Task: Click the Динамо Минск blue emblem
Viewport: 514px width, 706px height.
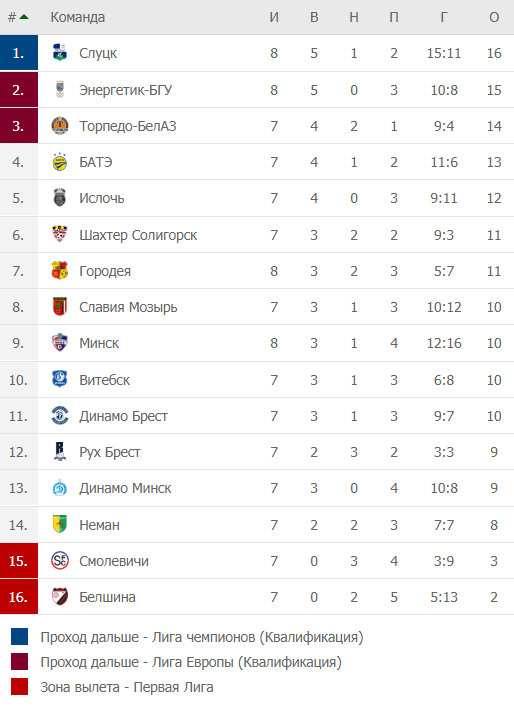Action: tap(59, 488)
